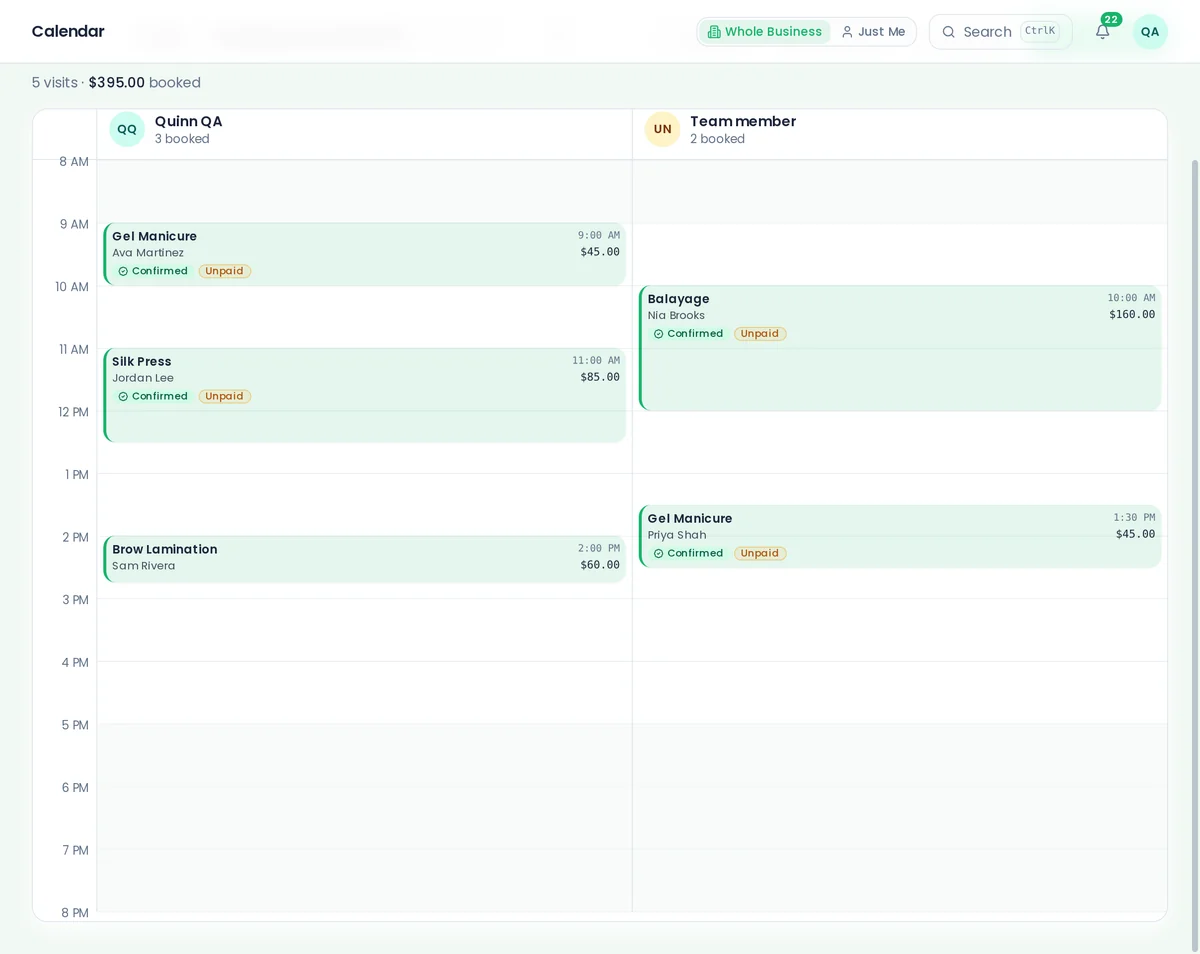Click Unpaid badge on Silk Press appointment
The image size is (1200, 954).
click(x=225, y=396)
